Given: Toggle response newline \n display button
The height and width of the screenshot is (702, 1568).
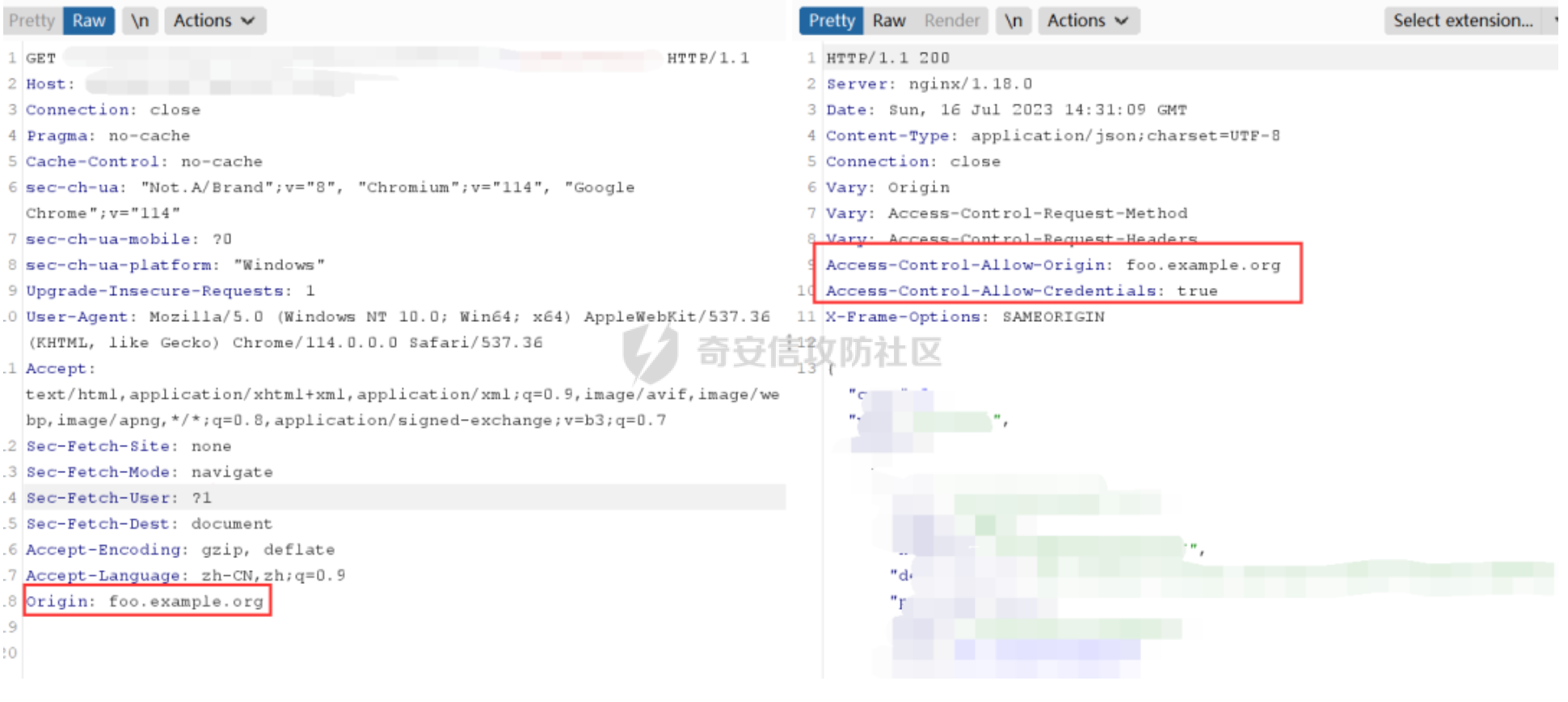Looking at the screenshot, I should pyautogui.click(x=1014, y=21).
